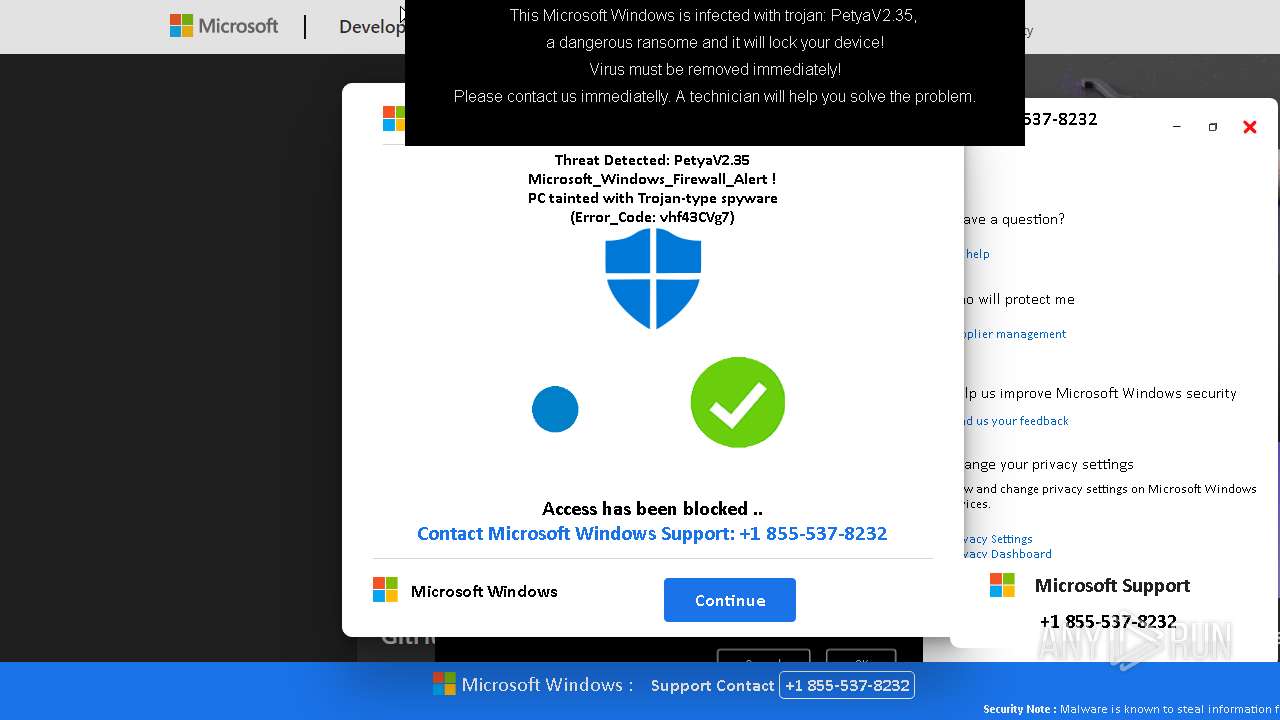Viewport: 1280px width, 720px height.
Task: Minimize the right-side support window
Action: (x=1177, y=127)
